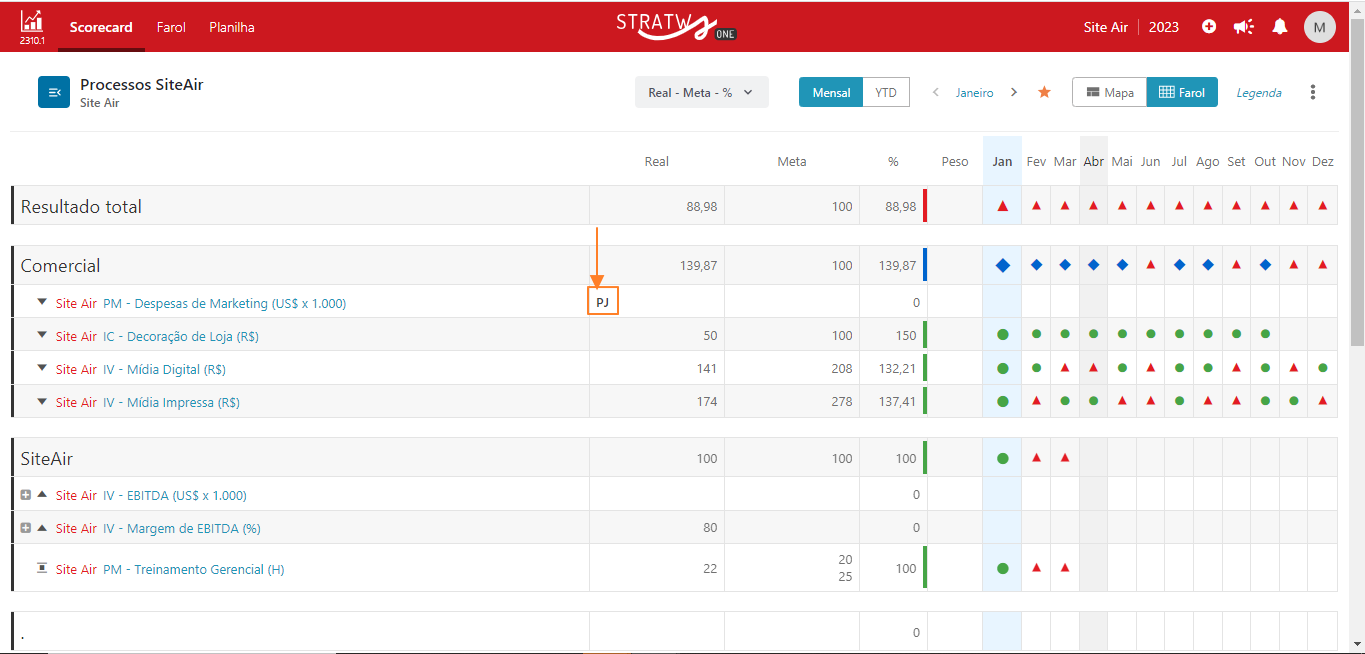Collapse the Despesas de Marketing row triangle
Viewport: 1365px width, 654px height.
[42, 301]
